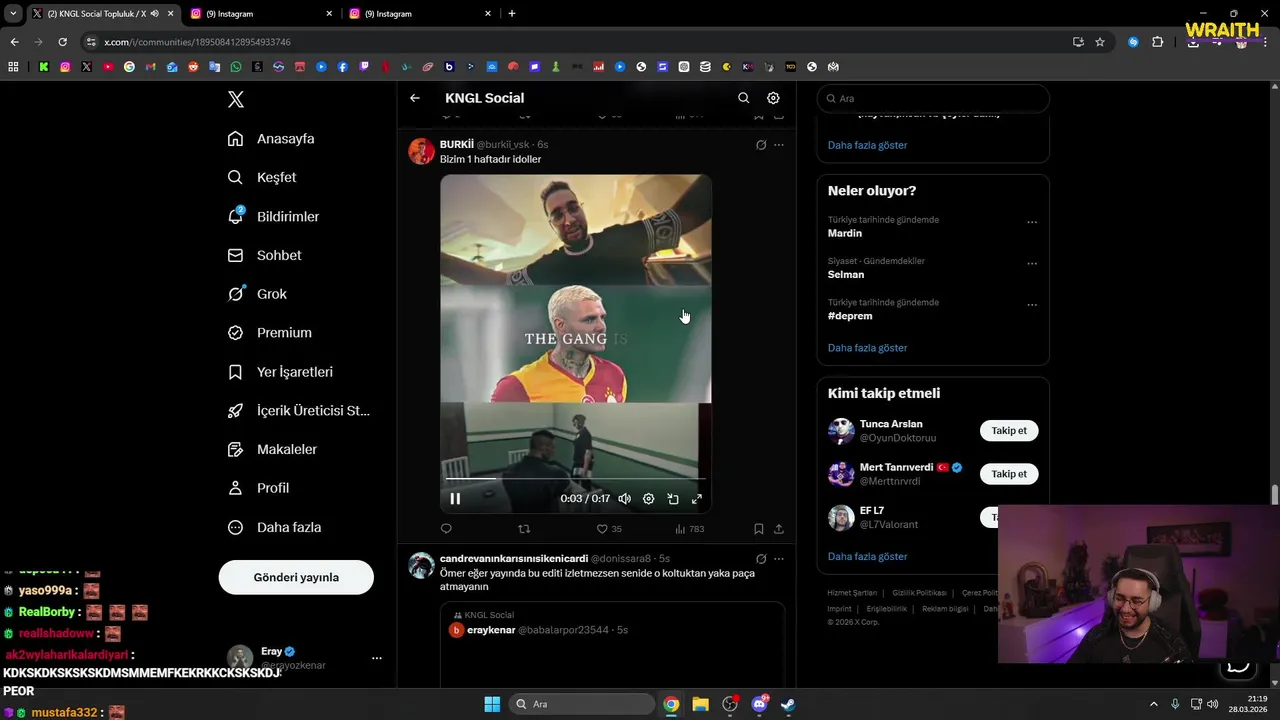Open EF L7 profile
The image size is (1280, 720).
(x=872, y=511)
